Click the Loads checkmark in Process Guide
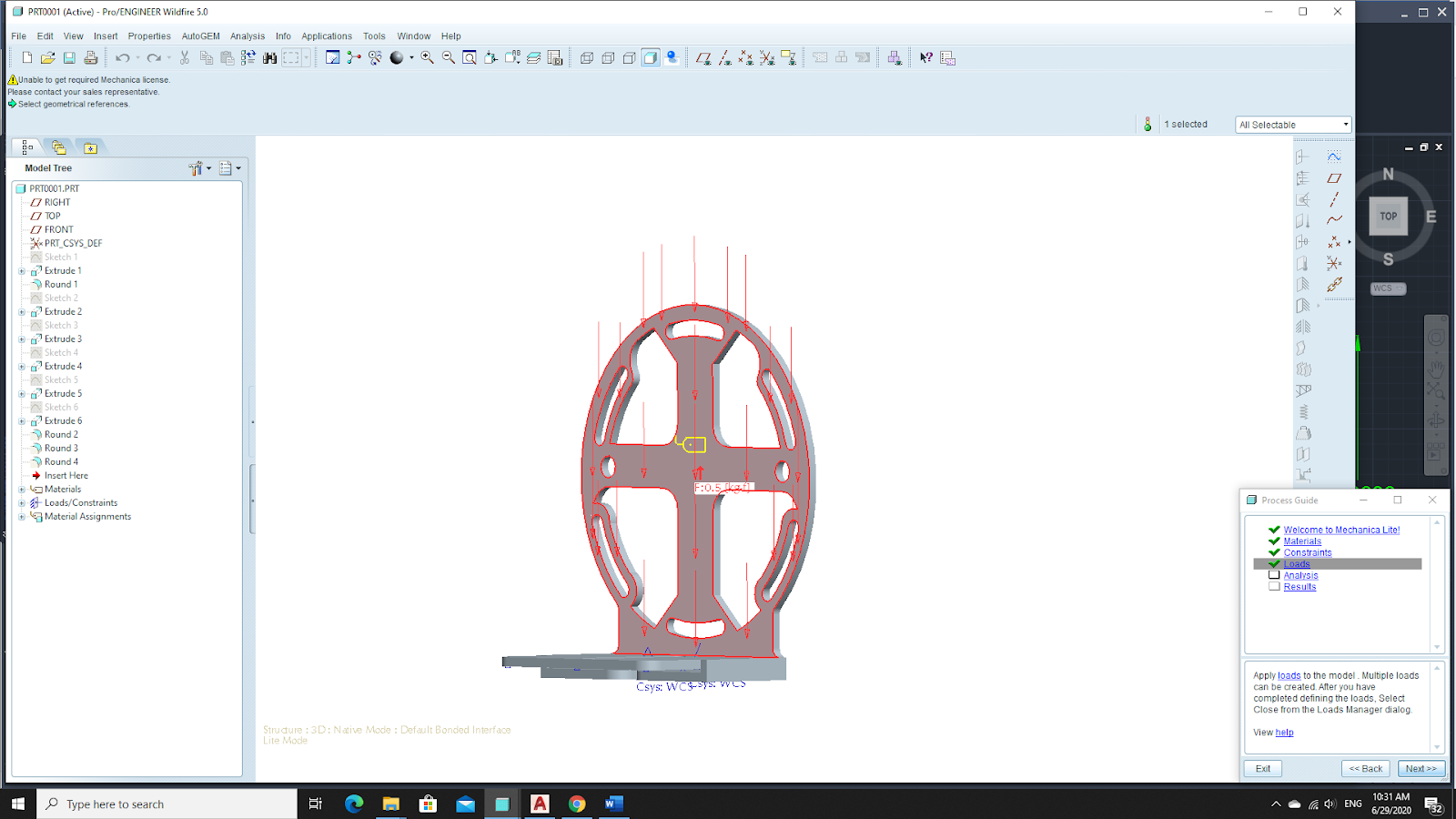The image size is (1456, 819). point(1274,564)
